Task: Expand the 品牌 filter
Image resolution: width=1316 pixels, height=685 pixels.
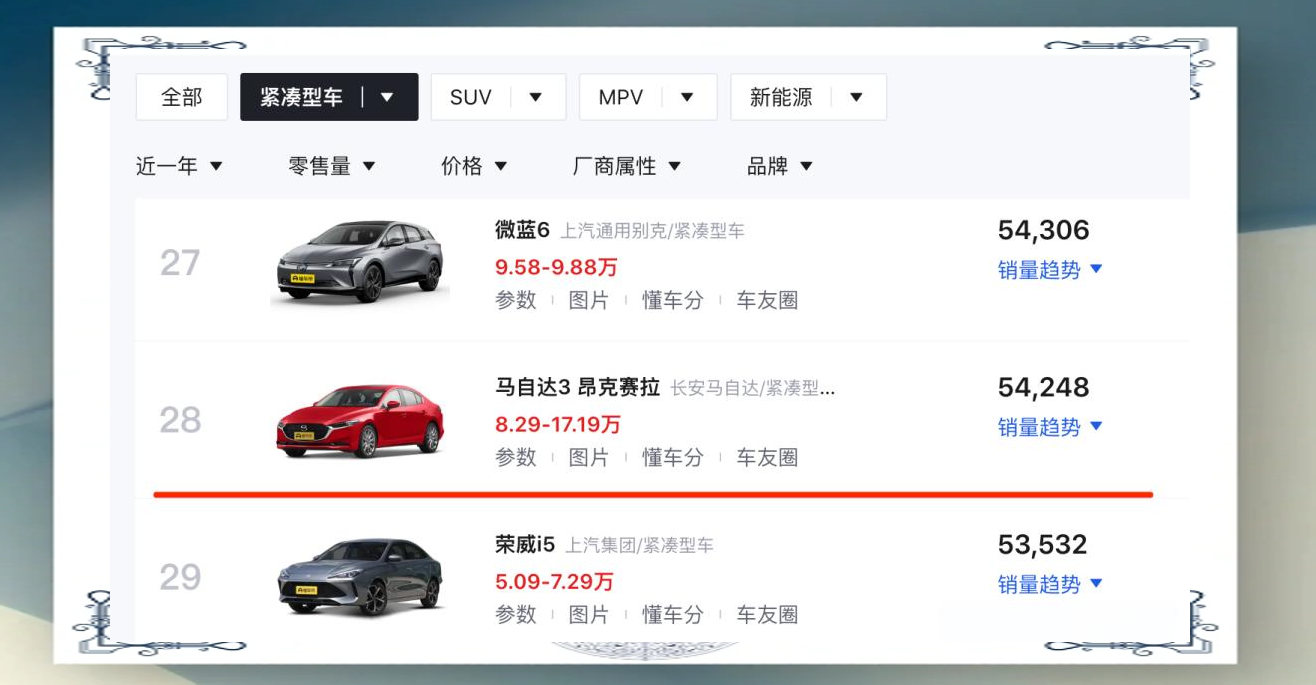Action: (779, 166)
